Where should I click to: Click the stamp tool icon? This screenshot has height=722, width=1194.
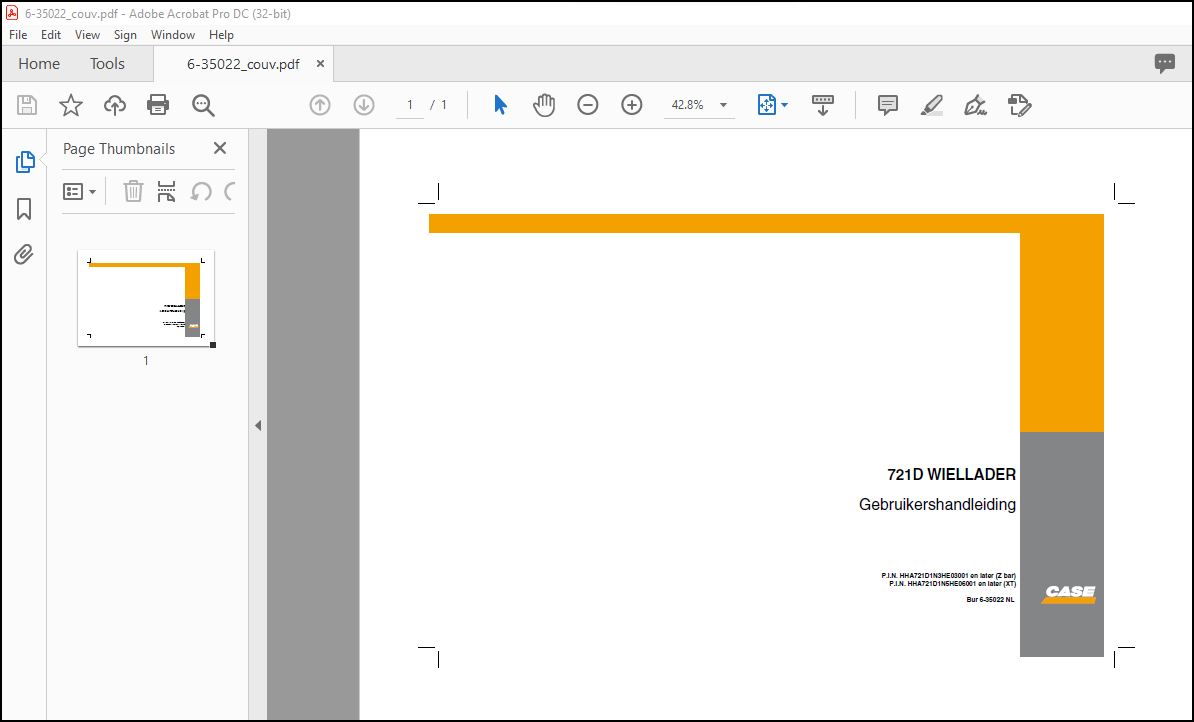pos(1020,105)
